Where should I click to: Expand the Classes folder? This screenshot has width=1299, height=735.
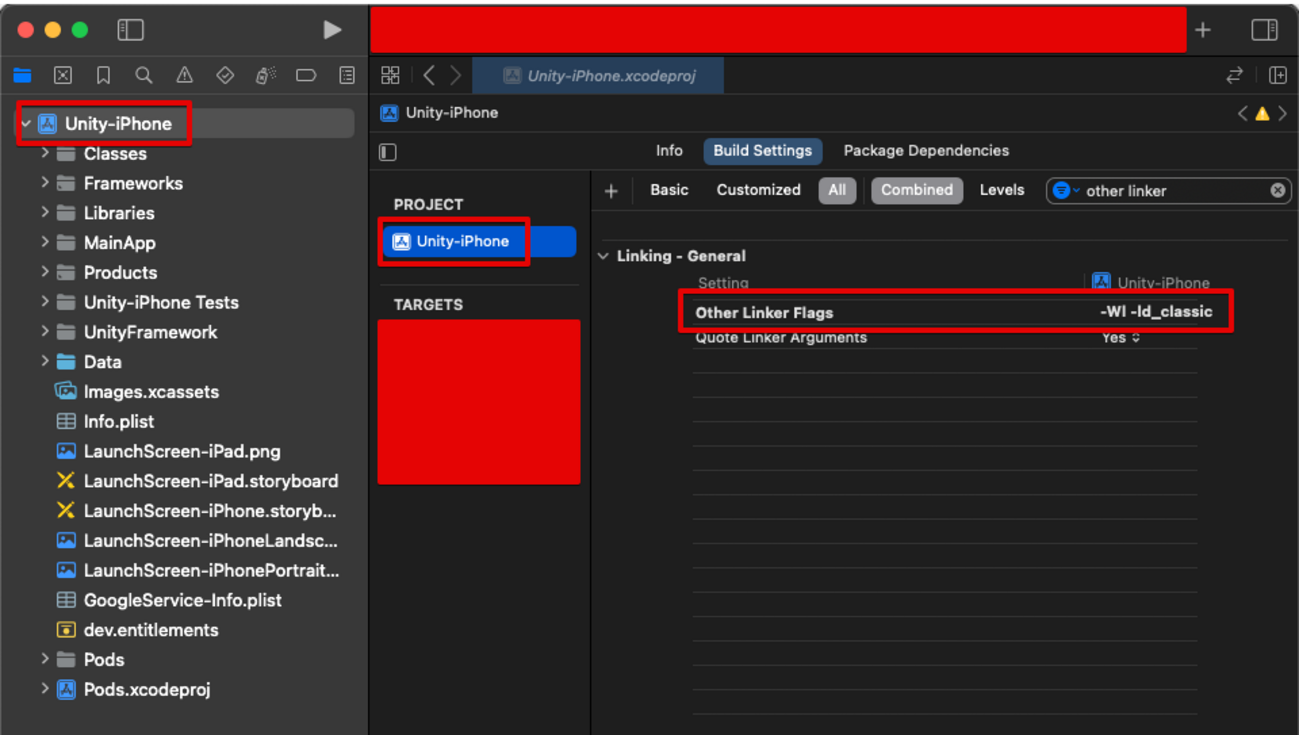click(45, 154)
